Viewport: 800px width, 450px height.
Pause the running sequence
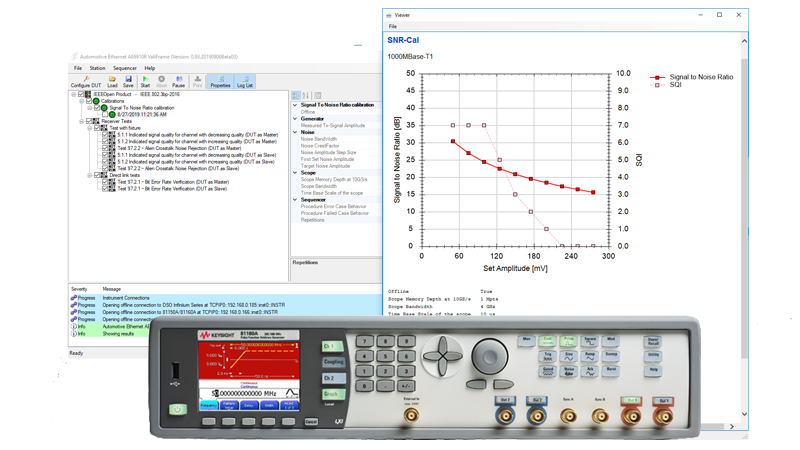(x=179, y=82)
